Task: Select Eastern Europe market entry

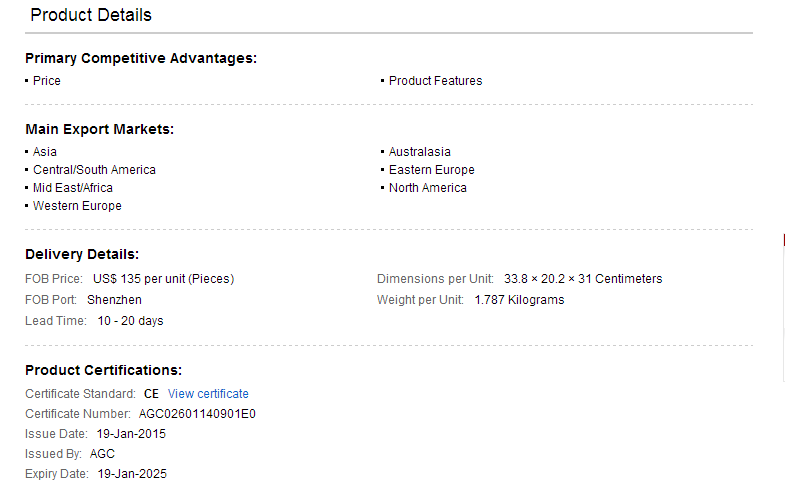Action: pyautogui.click(x=432, y=170)
